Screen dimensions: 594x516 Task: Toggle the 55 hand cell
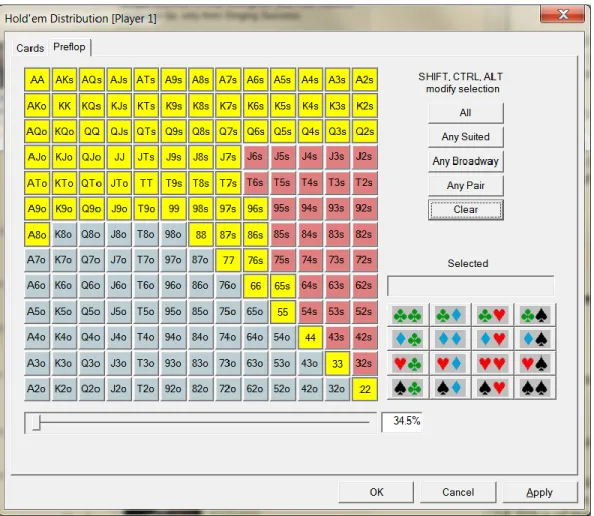(x=283, y=311)
